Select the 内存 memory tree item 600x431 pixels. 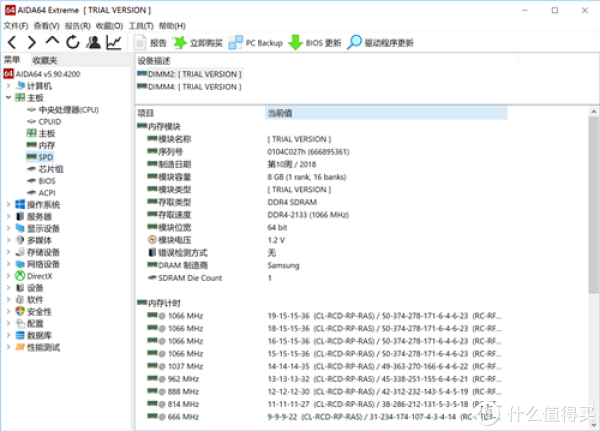click(x=41, y=145)
